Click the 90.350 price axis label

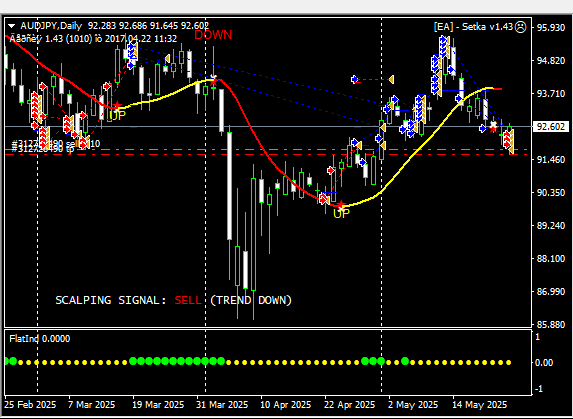(x=551, y=193)
